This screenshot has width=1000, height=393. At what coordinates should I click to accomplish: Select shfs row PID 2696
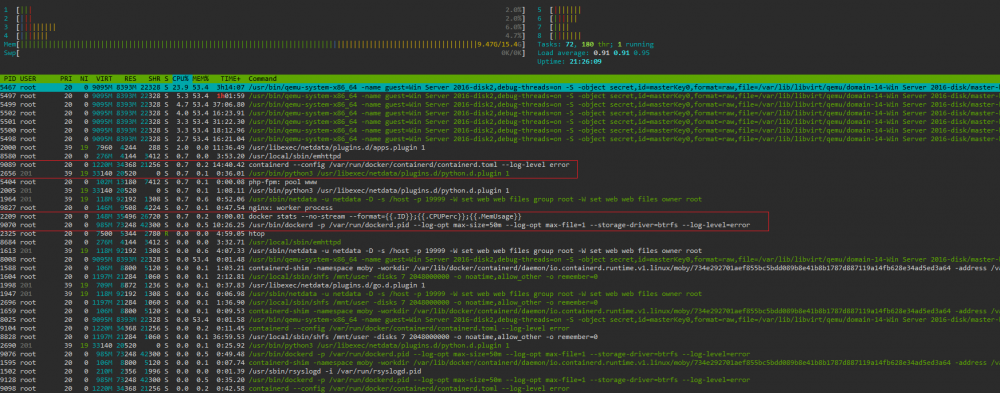pos(500,302)
